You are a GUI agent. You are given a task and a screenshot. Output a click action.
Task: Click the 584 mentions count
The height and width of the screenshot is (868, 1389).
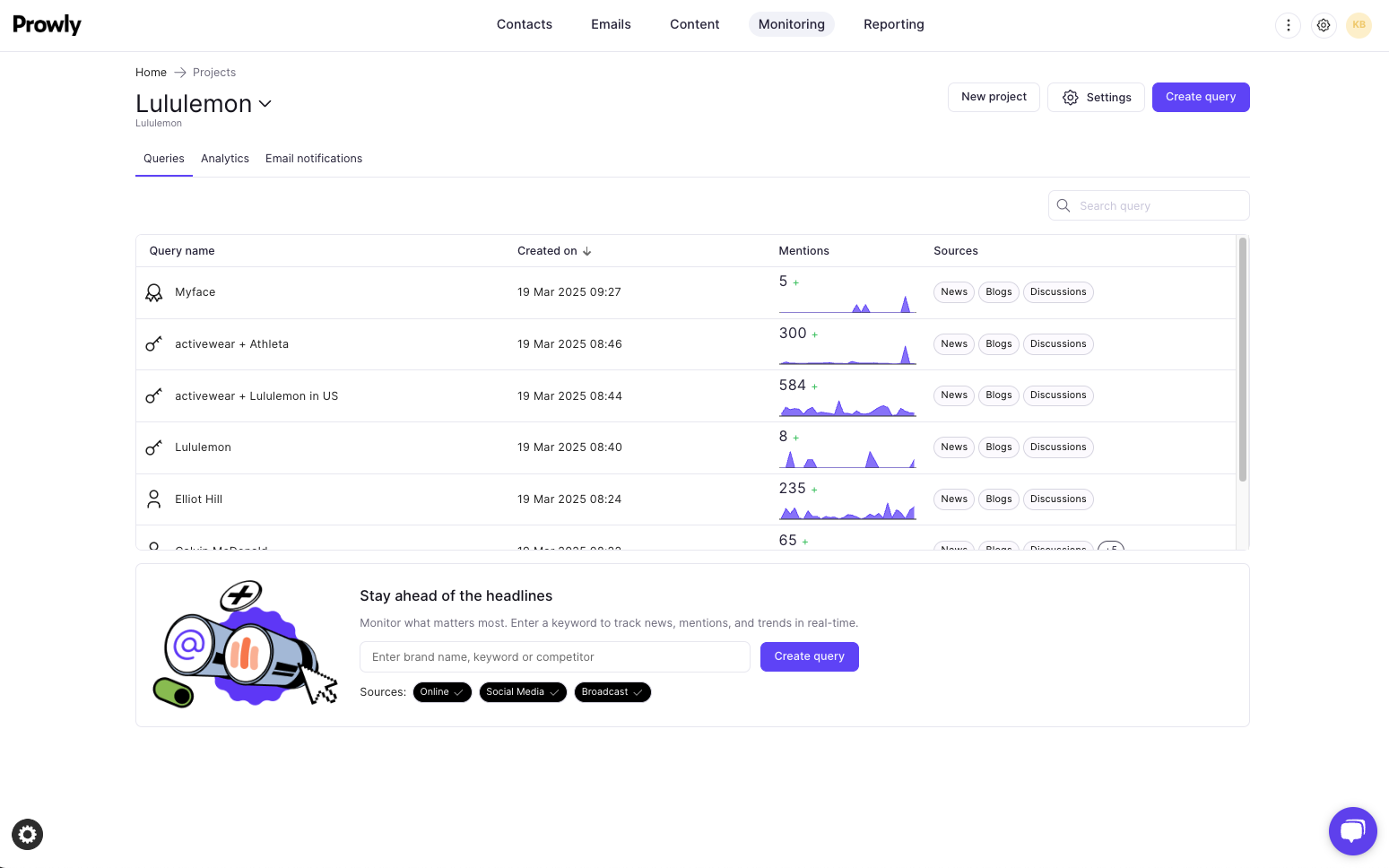click(793, 386)
